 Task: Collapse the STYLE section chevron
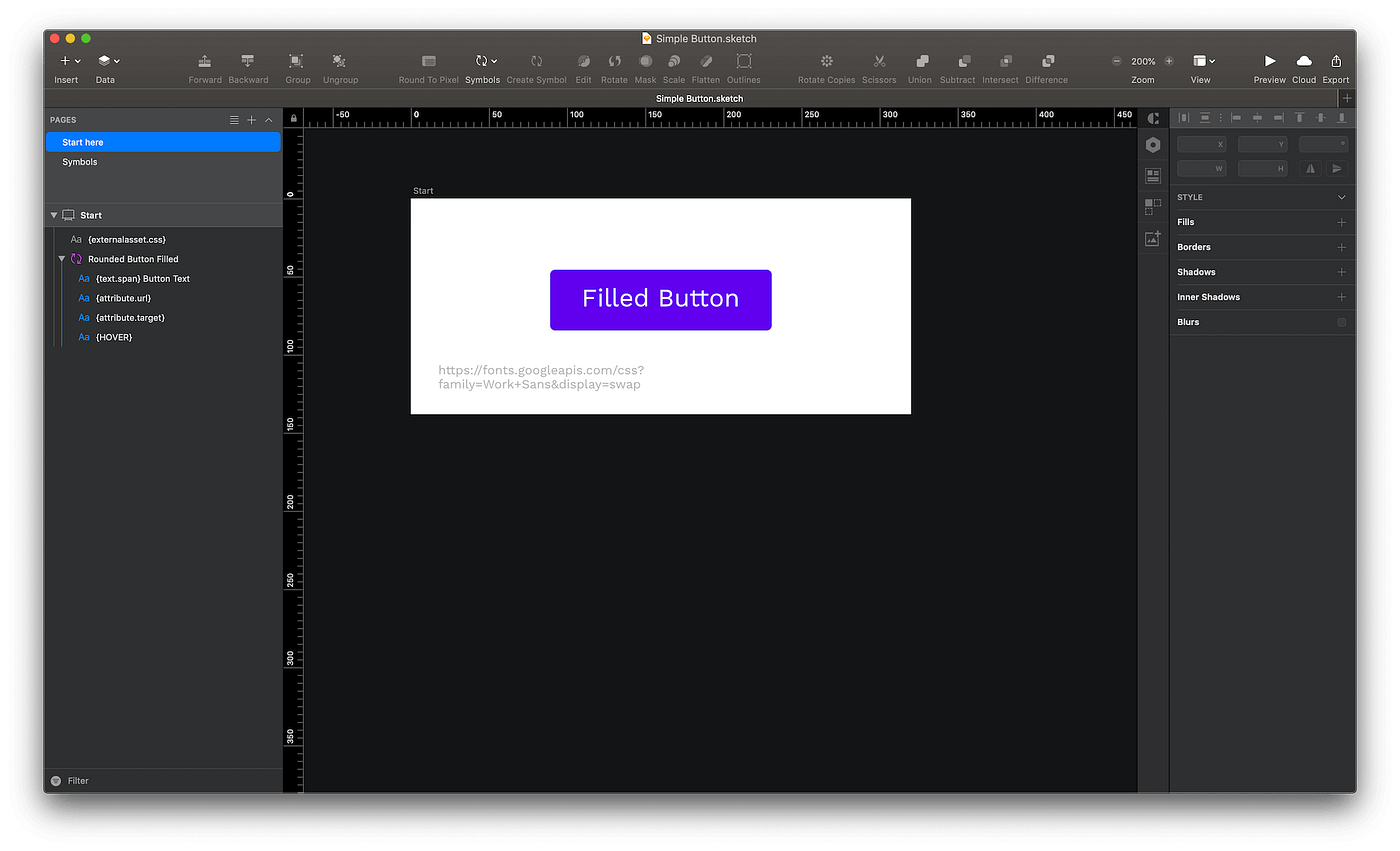(1341, 197)
